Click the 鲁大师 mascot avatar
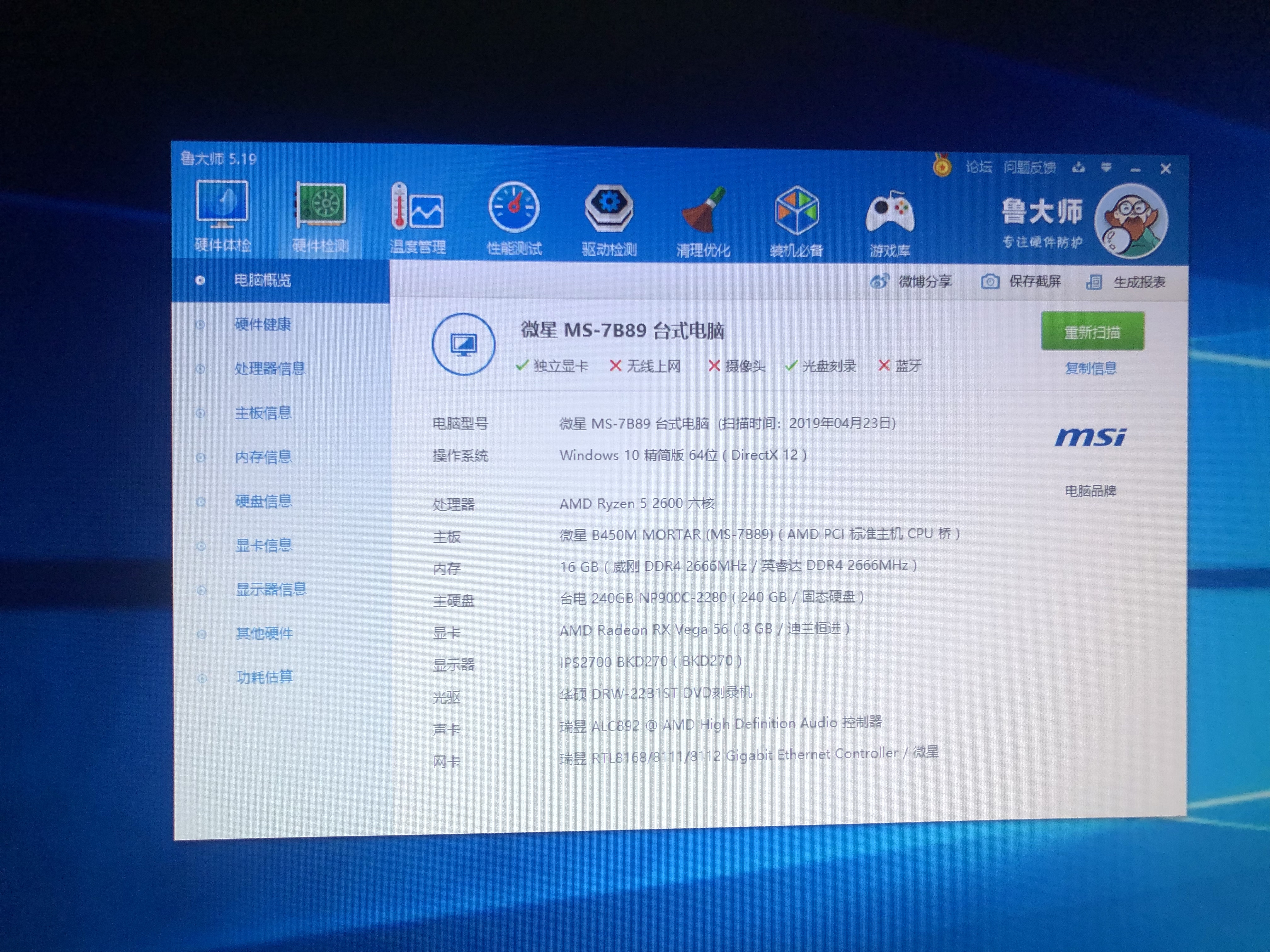This screenshot has width=1270, height=952. tap(1130, 221)
